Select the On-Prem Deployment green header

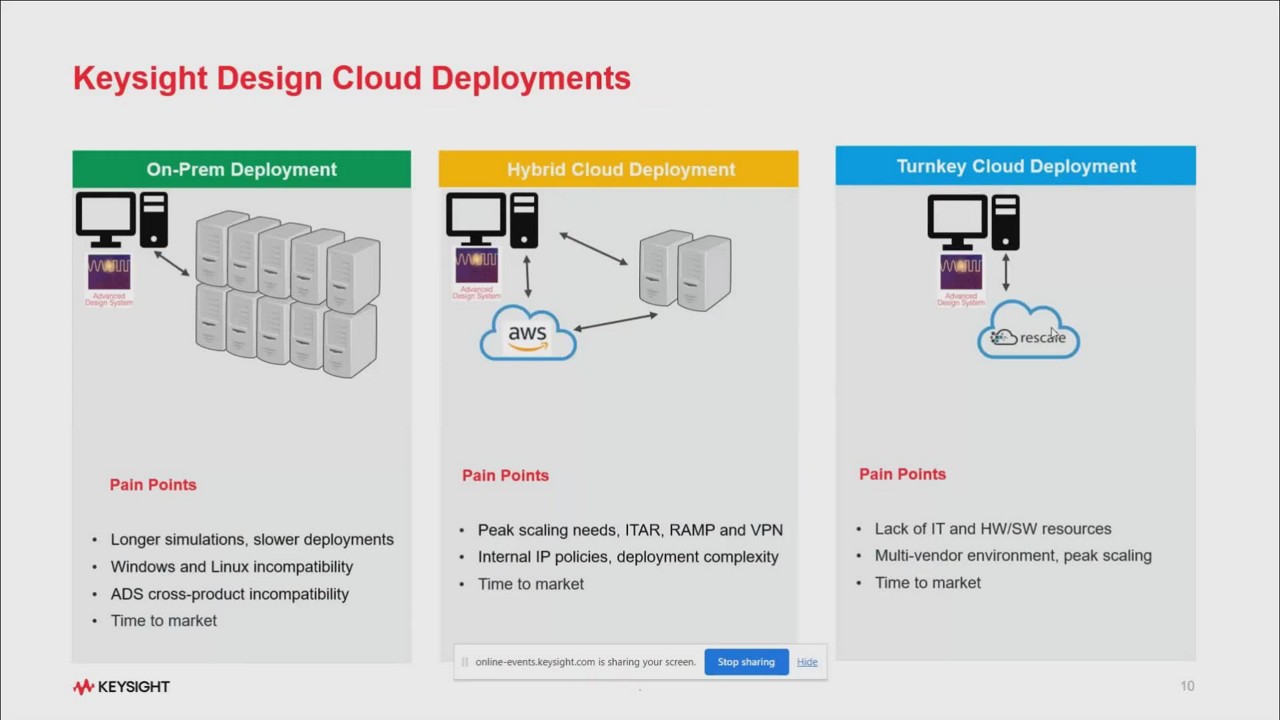241,169
